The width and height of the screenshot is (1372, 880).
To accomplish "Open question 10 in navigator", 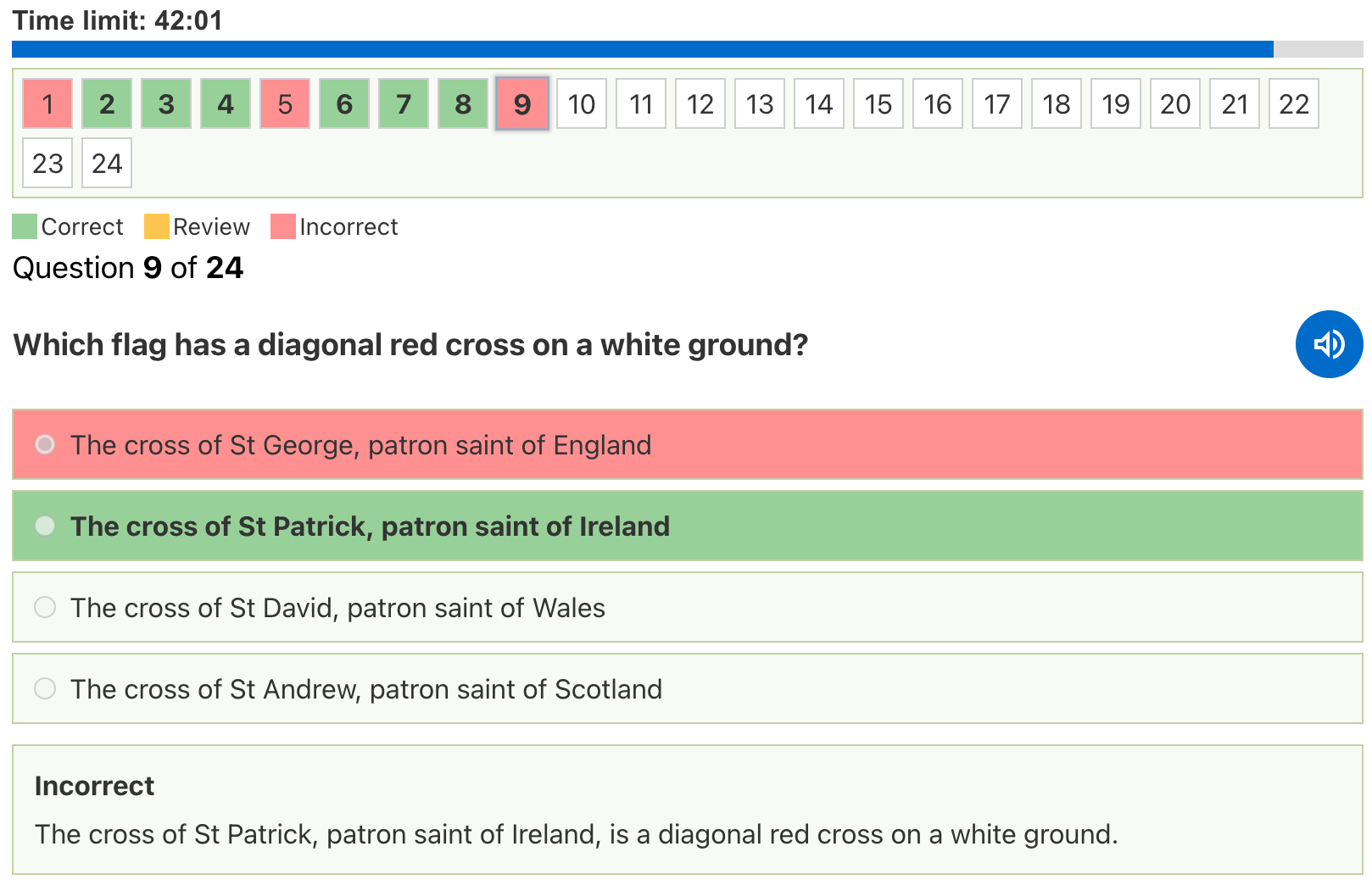I will pos(582,103).
